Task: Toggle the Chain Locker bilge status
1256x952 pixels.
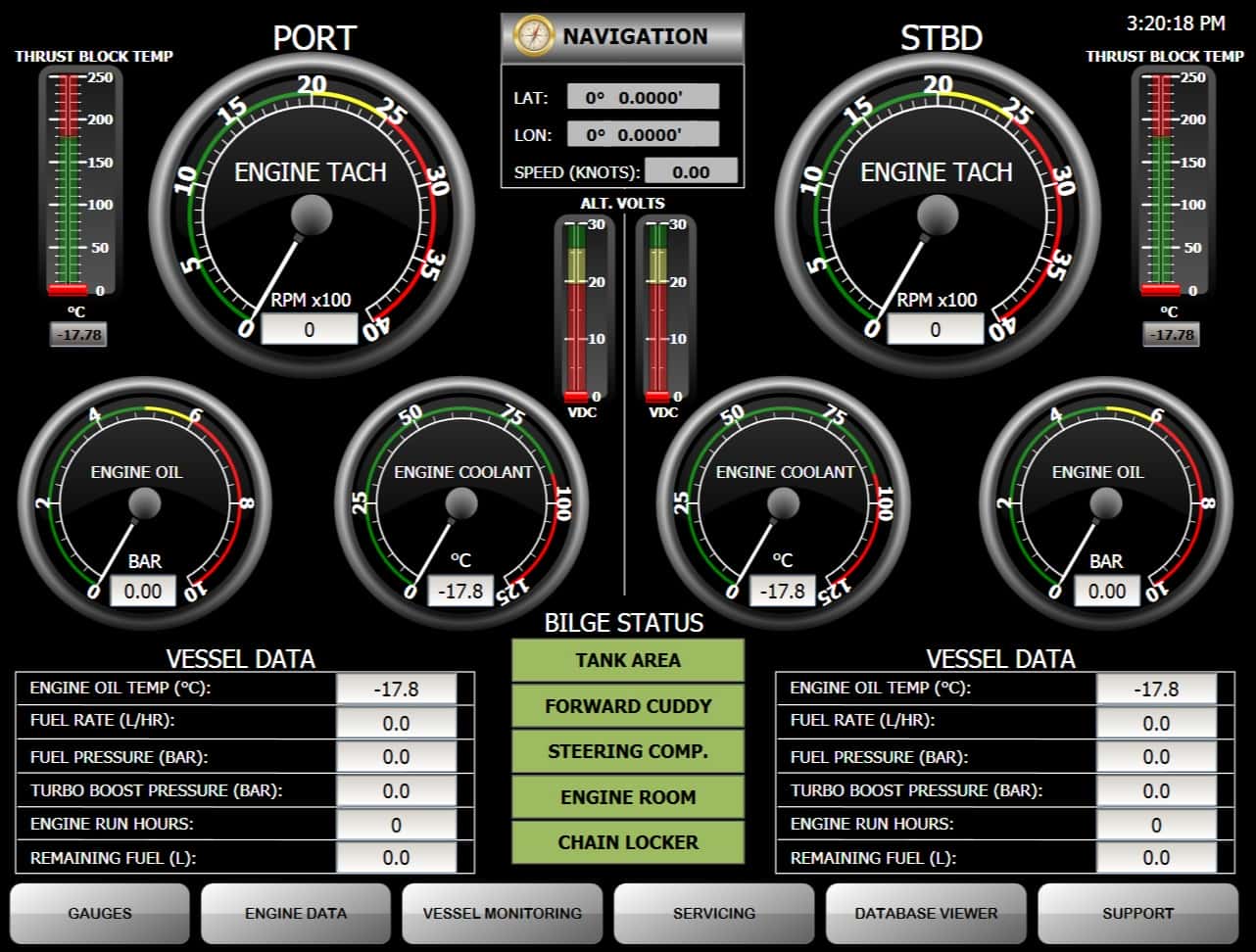Action: click(627, 842)
